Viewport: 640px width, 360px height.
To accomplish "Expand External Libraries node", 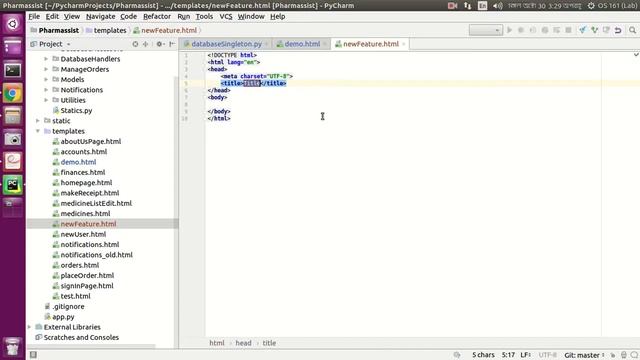I will [29, 327].
